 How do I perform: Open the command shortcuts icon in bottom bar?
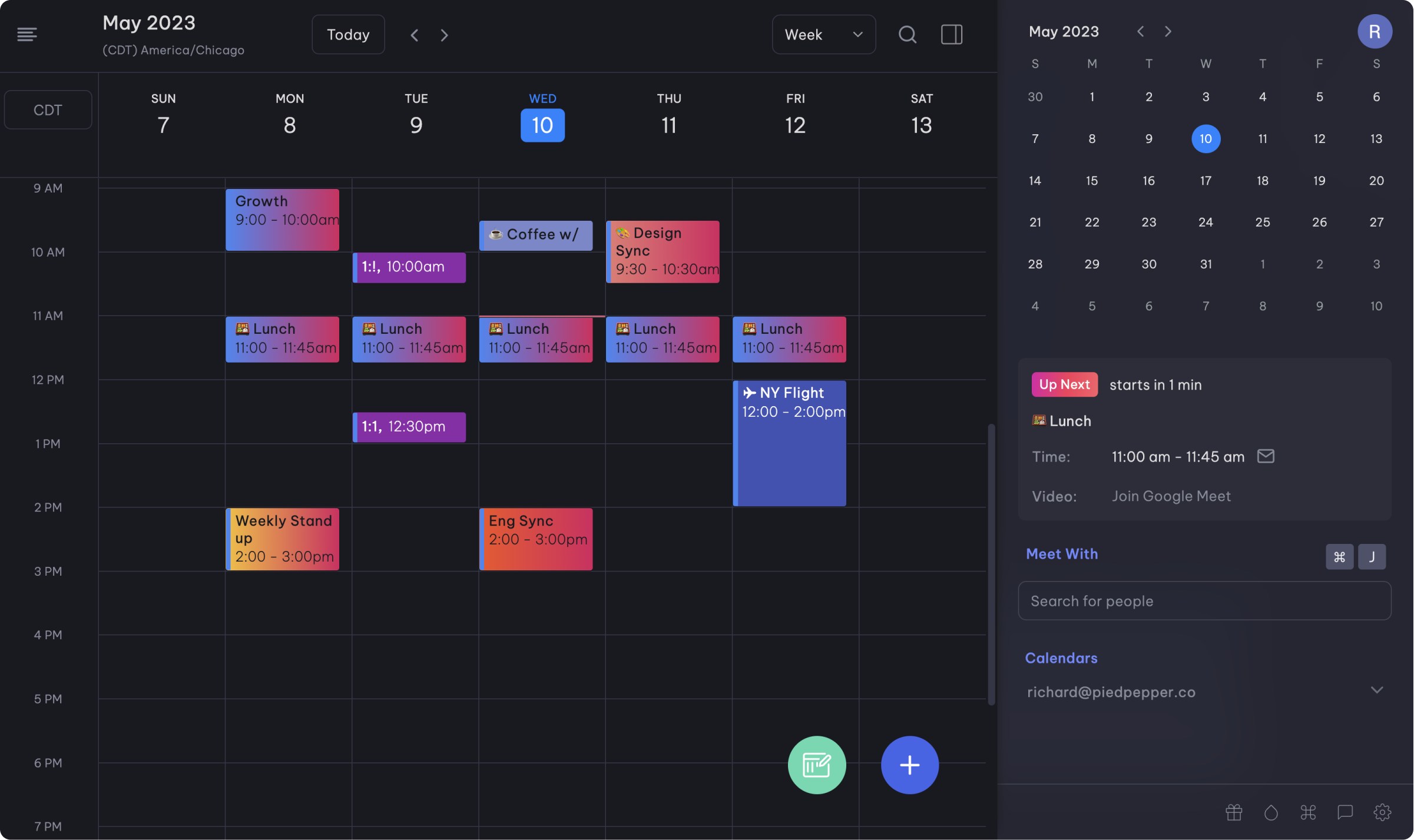point(1308,812)
